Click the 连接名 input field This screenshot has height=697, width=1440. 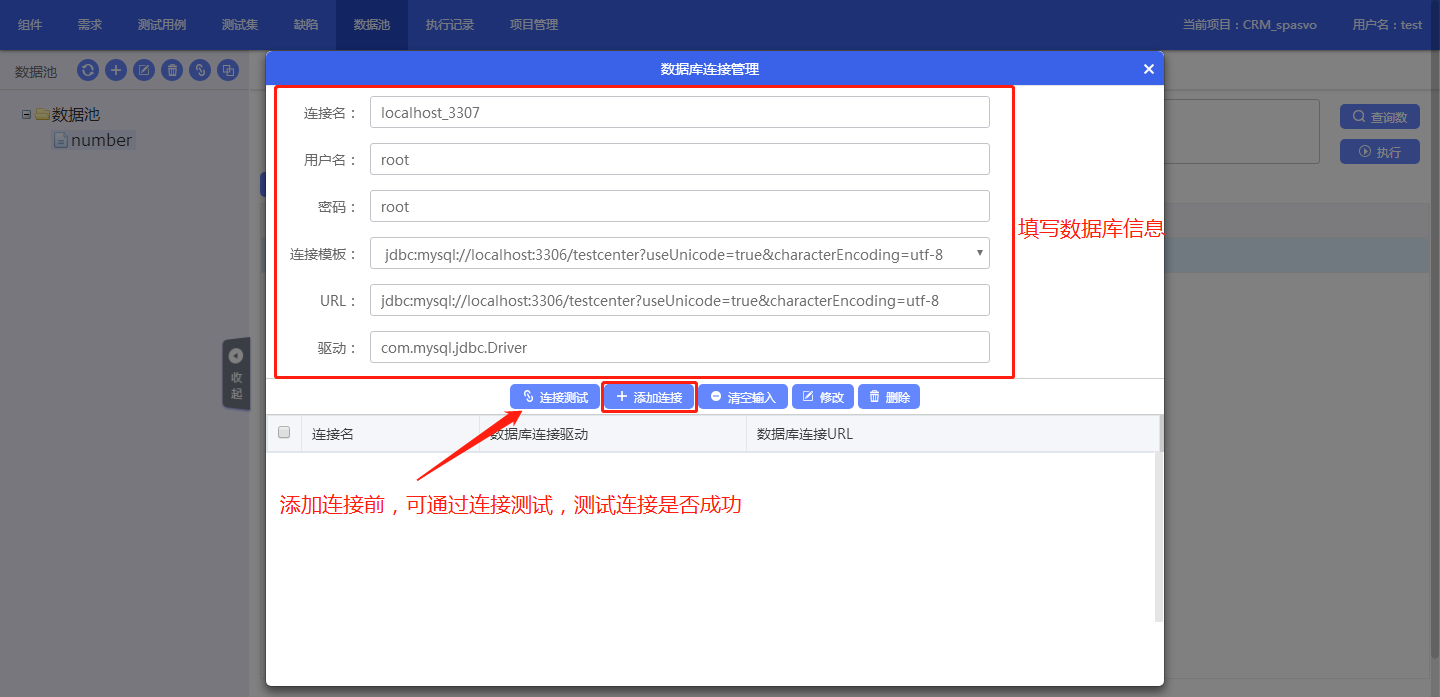point(679,113)
